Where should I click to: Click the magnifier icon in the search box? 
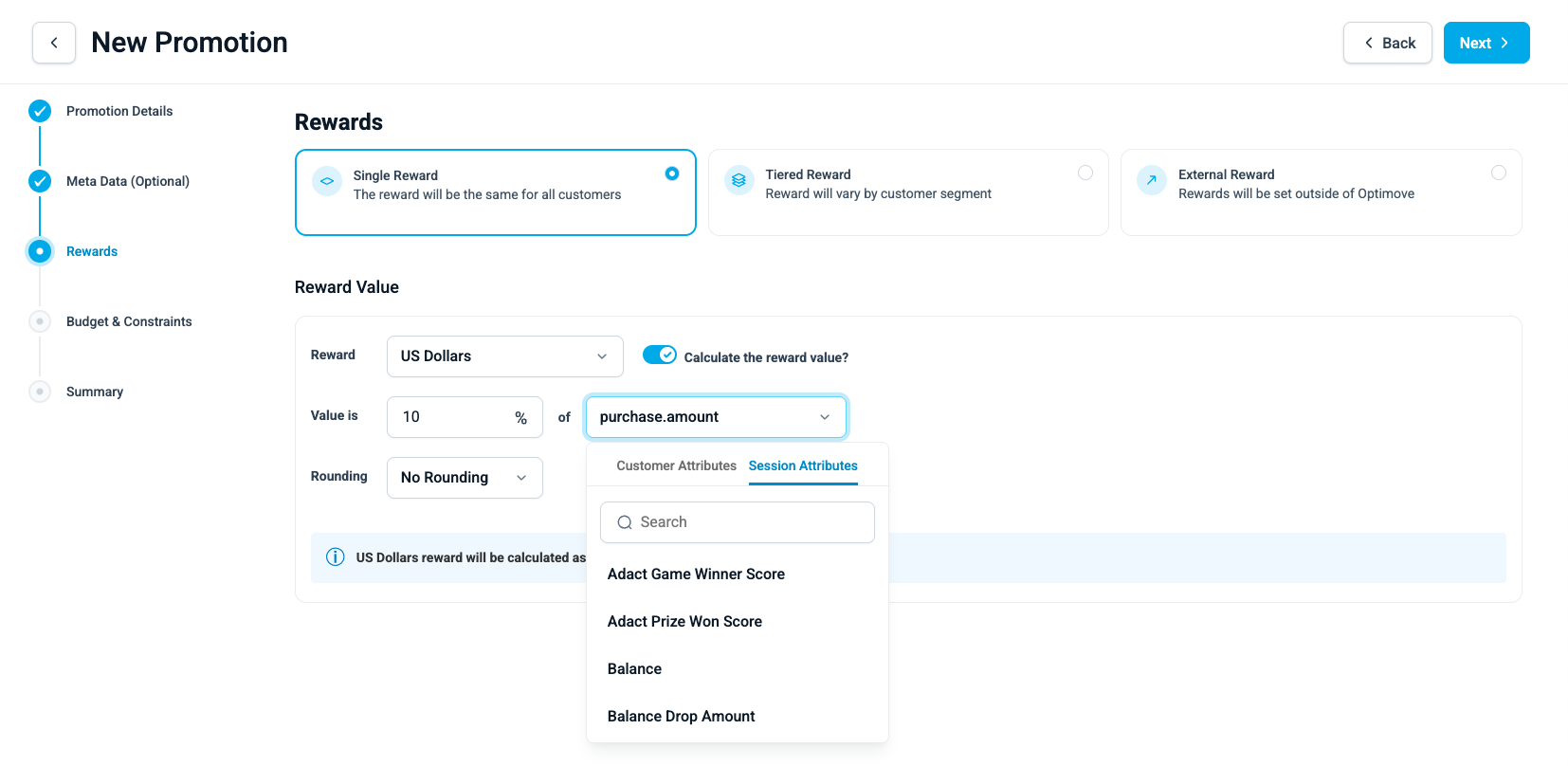[625, 522]
